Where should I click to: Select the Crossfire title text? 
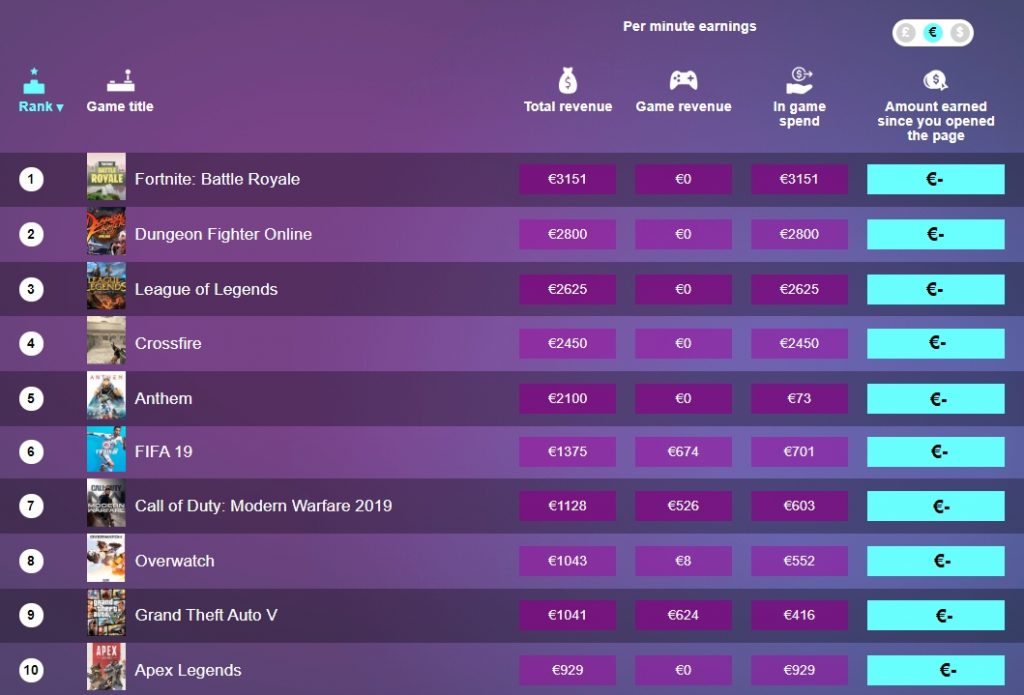tap(168, 344)
